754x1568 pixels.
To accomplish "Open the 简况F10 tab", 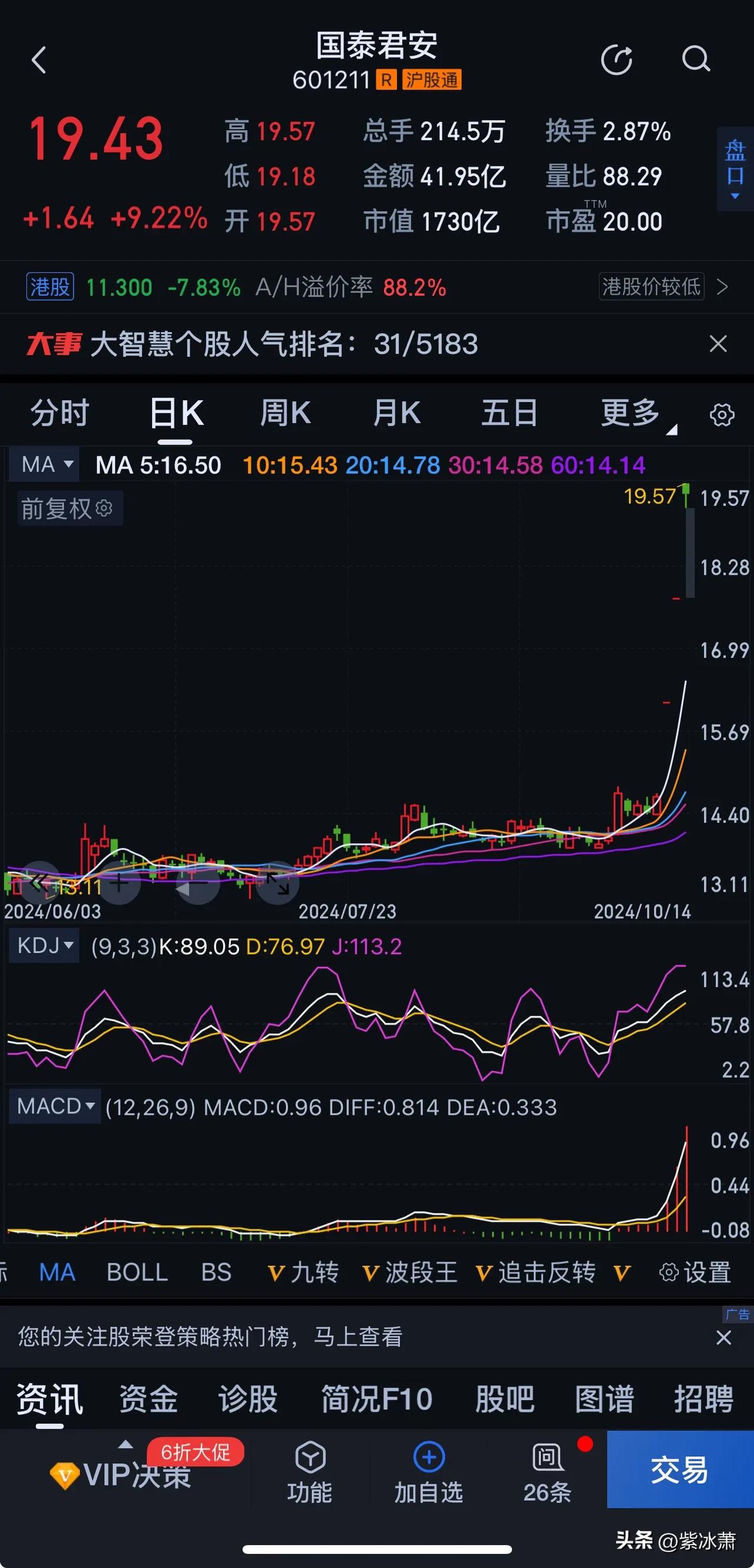I will 377,1398.
